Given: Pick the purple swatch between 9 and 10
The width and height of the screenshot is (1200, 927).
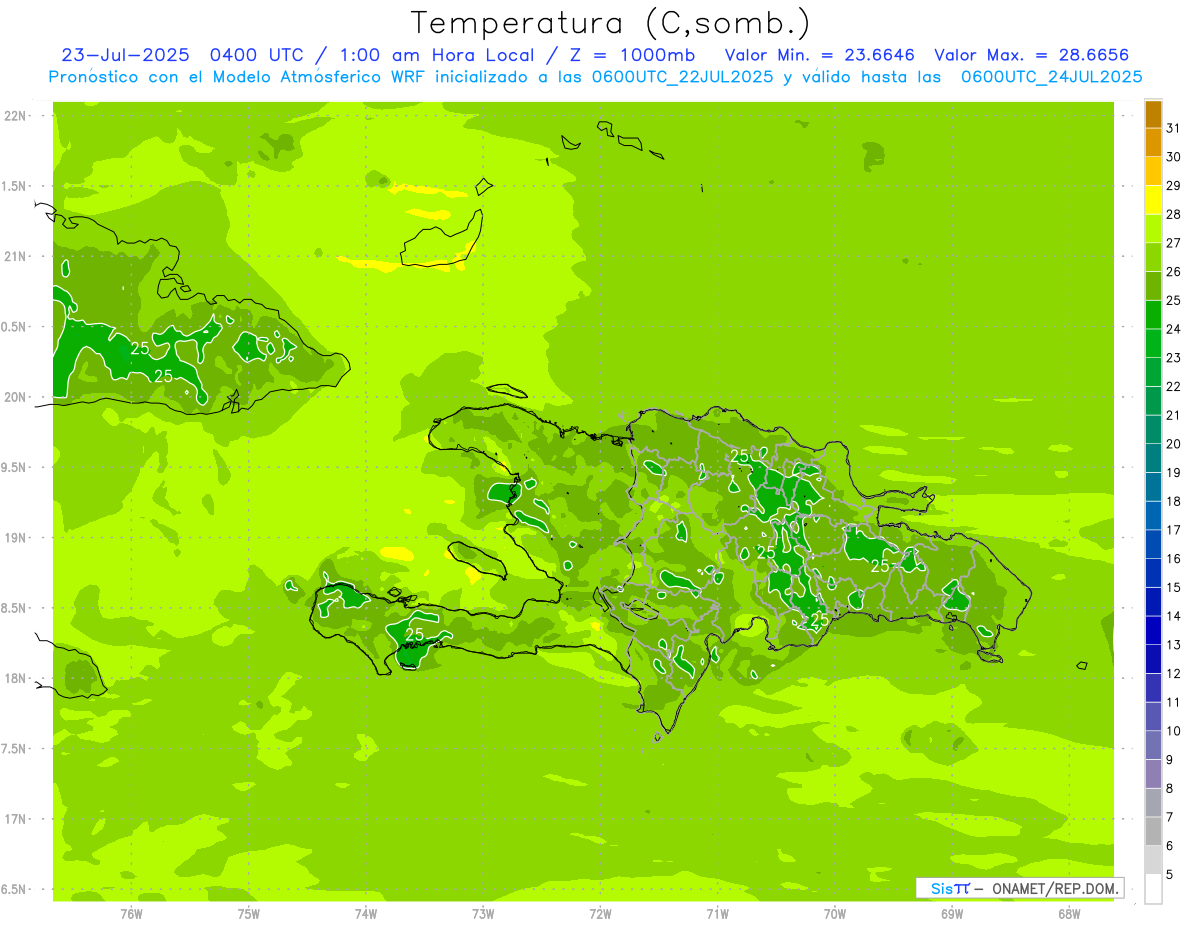Looking at the screenshot, I should click(x=1153, y=745).
